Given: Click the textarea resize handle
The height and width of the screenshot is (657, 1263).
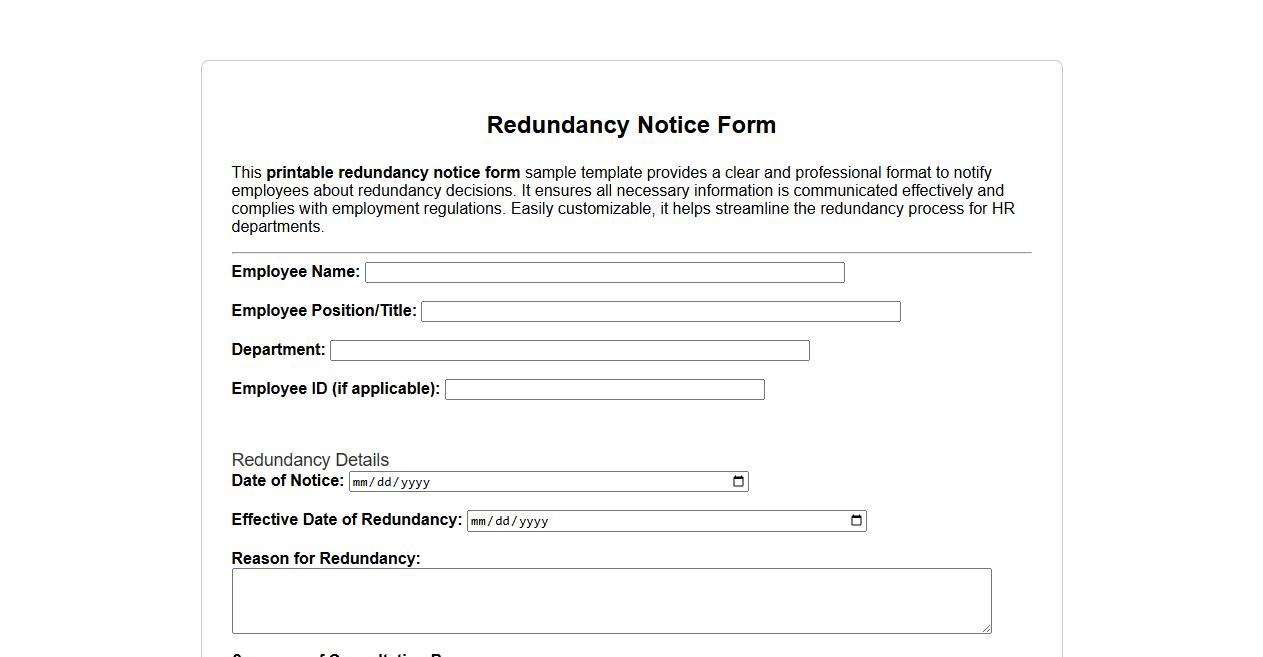Looking at the screenshot, I should click(986, 629).
